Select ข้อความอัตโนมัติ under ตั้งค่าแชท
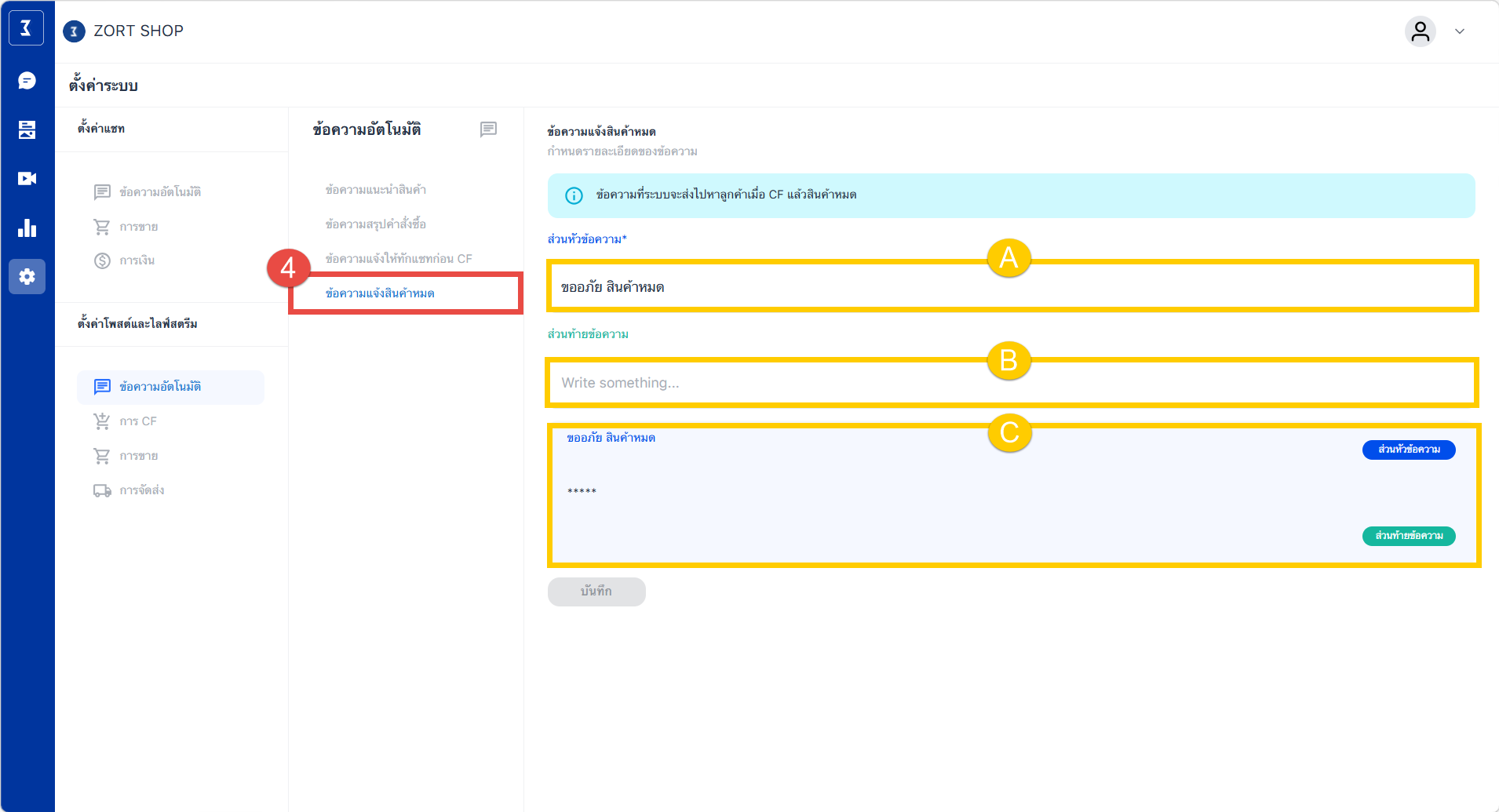The height and width of the screenshot is (812, 1499). tap(159, 192)
